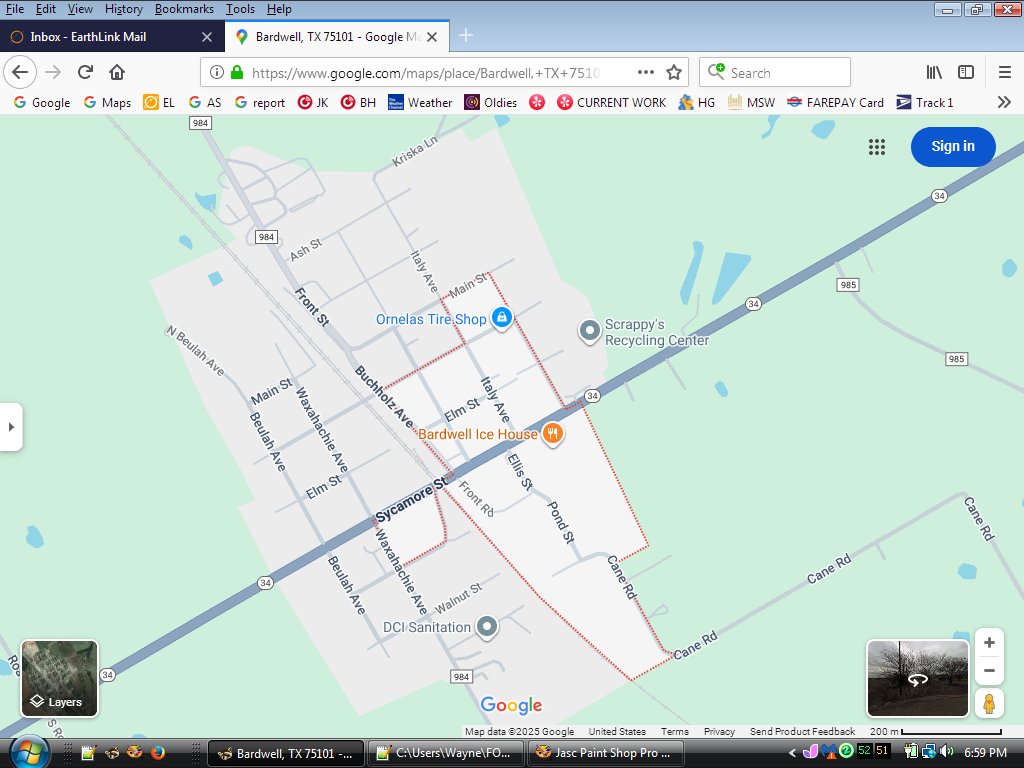1024x768 pixels.
Task: Click the Google apps grid icon
Action: [876, 147]
